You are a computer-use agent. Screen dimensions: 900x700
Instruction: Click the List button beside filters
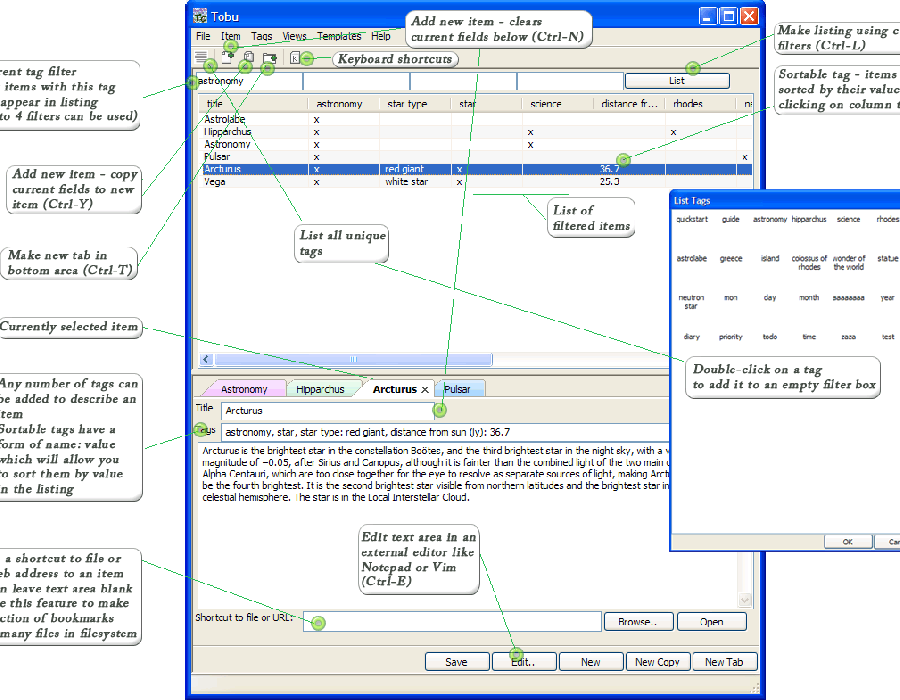(x=677, y=81)
